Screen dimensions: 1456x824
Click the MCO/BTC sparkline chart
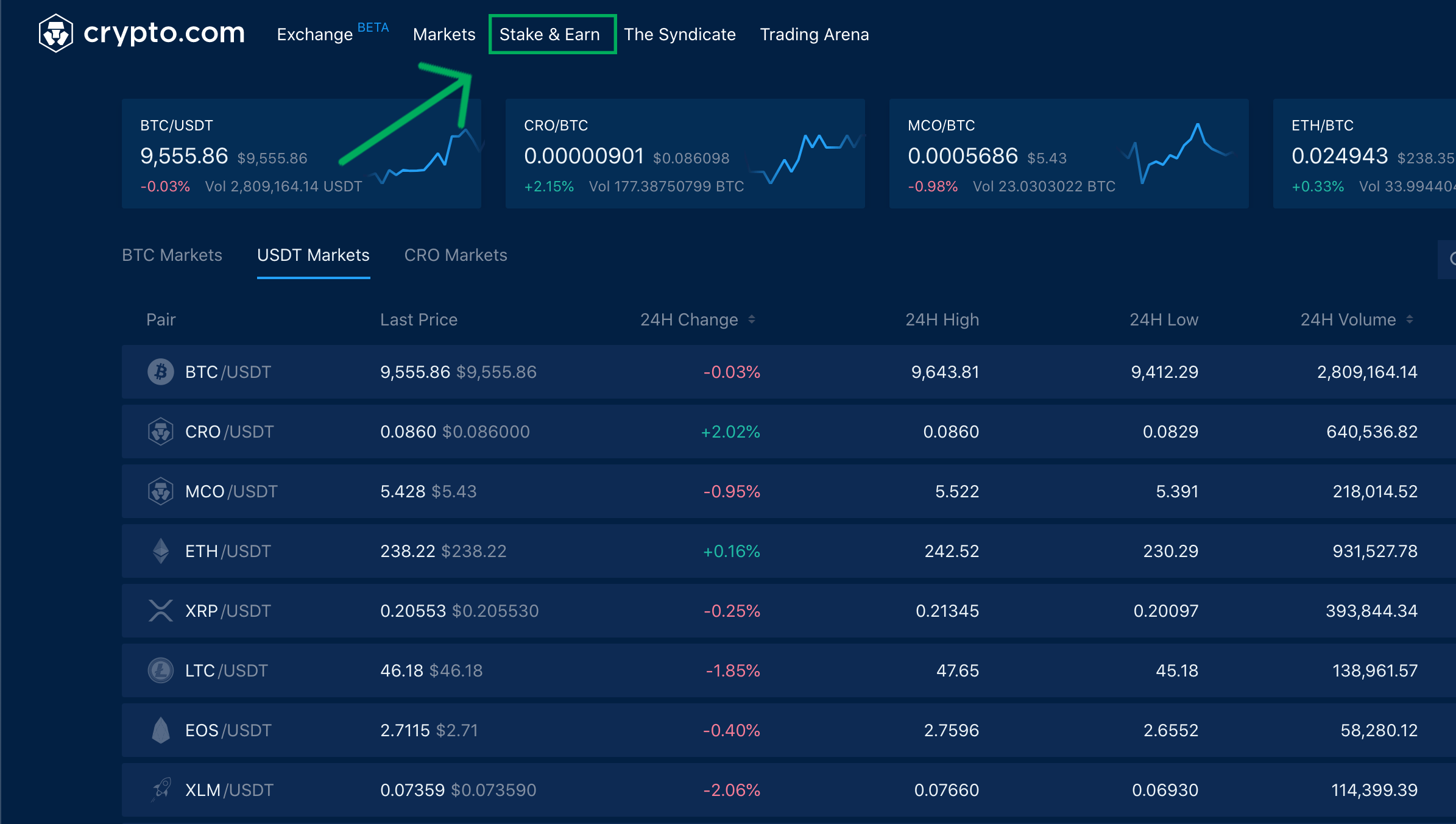(x=1176, y=154)
